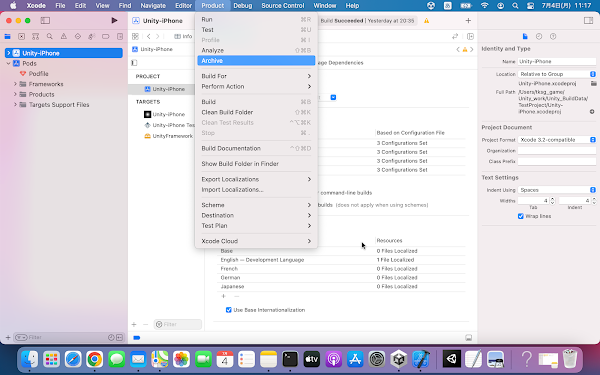Choose Analyze in the Product menu
600x375 pixels.
click(x=256, y=50)
